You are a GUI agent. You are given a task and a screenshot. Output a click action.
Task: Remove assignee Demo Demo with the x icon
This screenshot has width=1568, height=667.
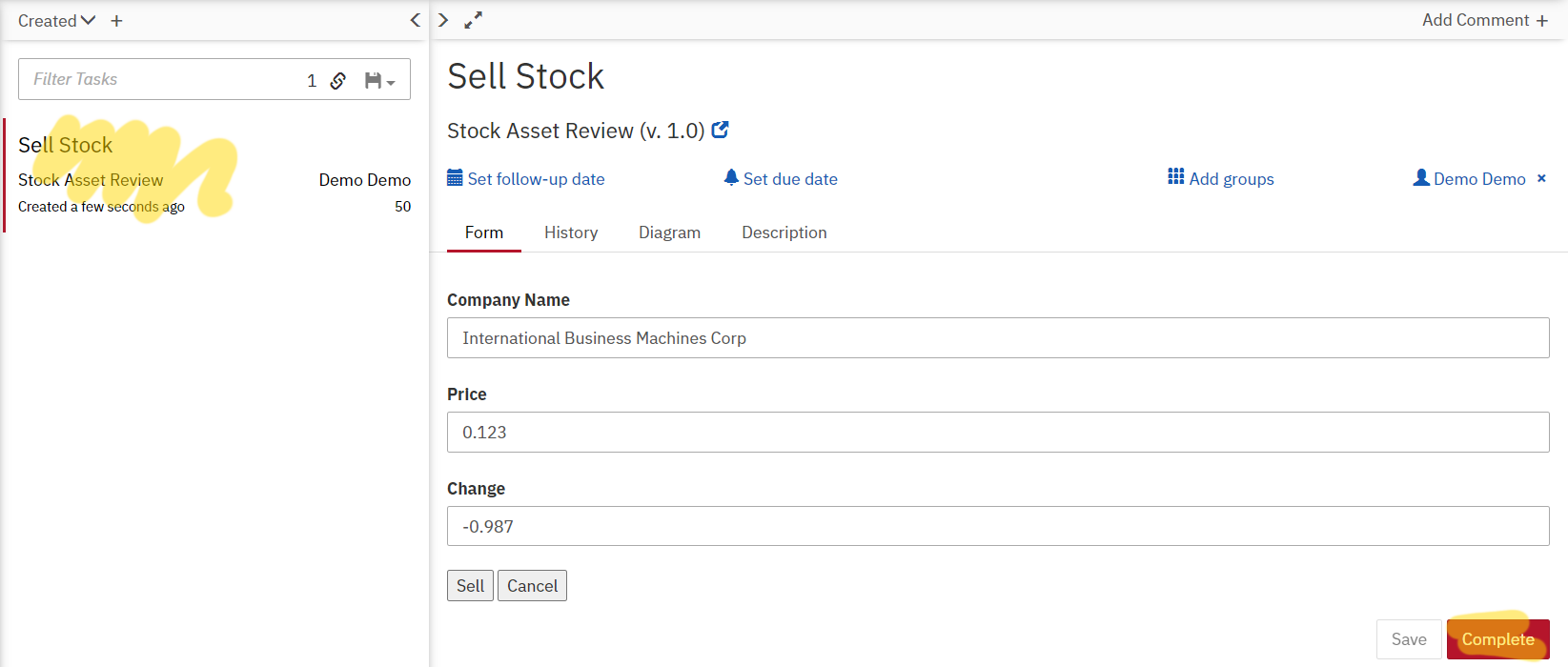pos(1541,178)
